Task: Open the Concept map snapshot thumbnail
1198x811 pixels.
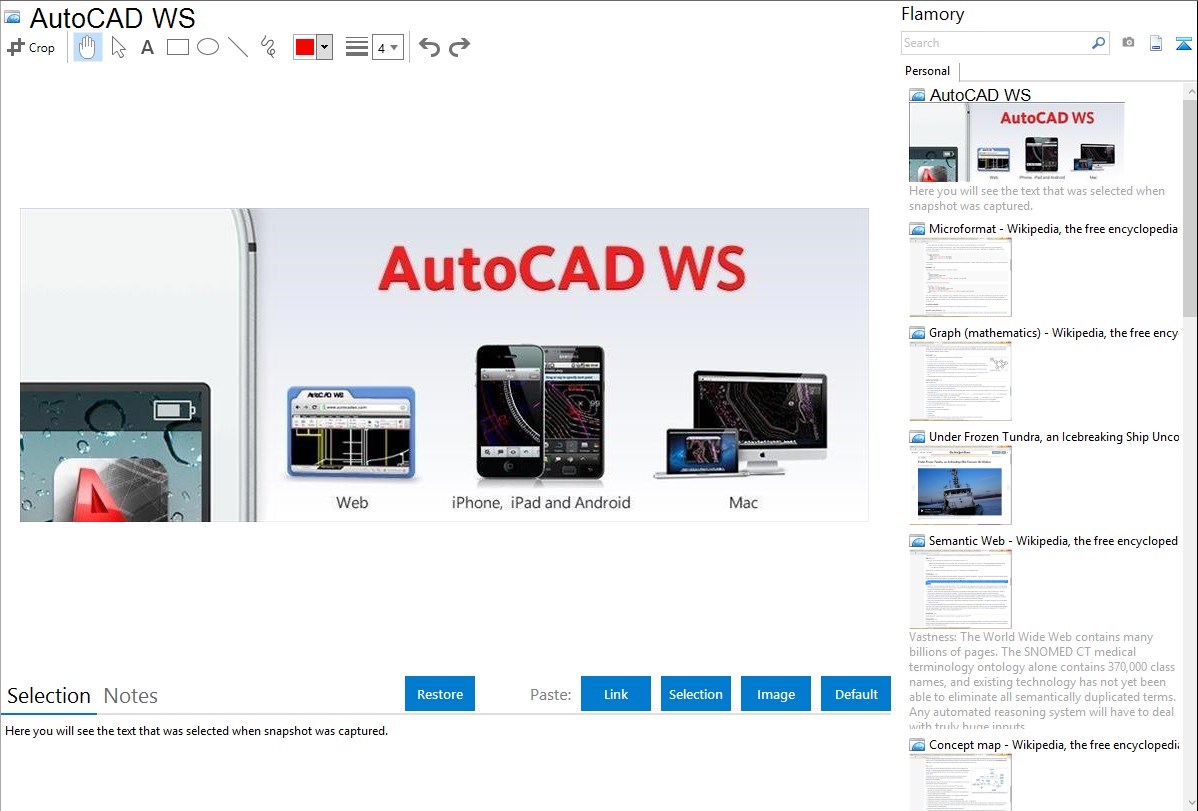Action: coord(960,782)
